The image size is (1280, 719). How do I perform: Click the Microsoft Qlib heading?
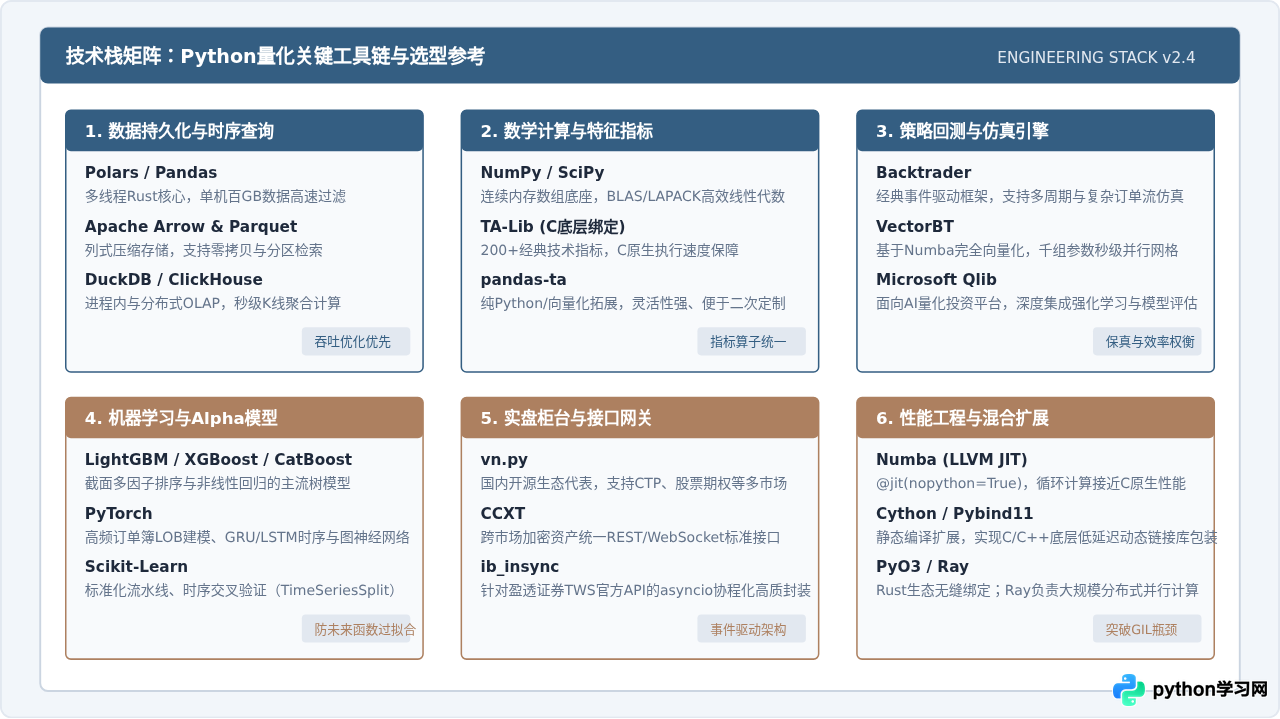point(936,280)
